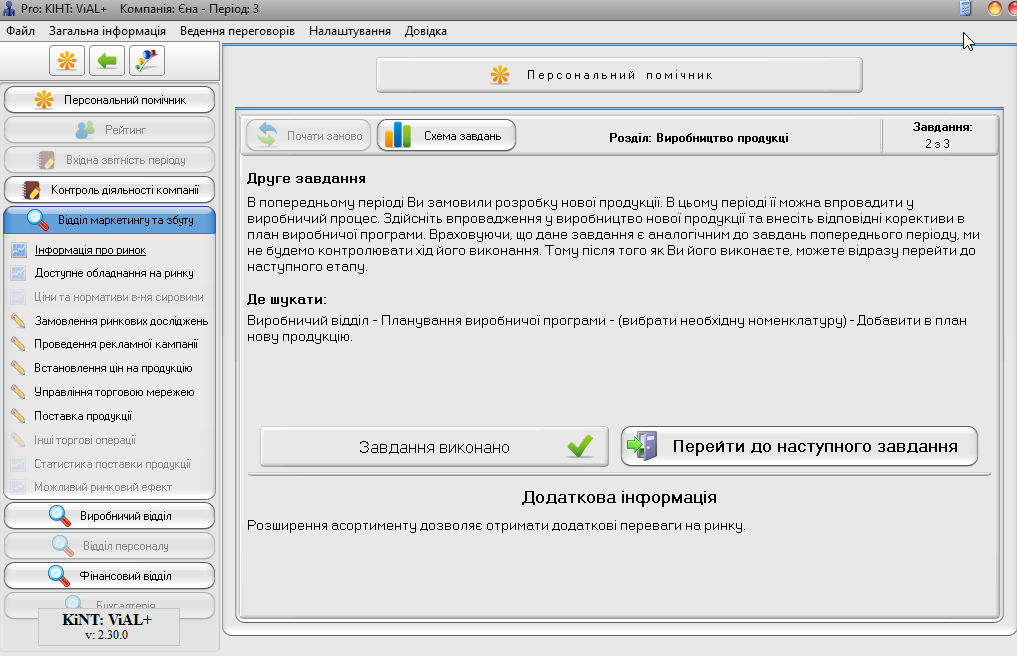The height and width of the screenshot is (656, 1017).
Task: Open Поставка продукції item
Action: 83,416
